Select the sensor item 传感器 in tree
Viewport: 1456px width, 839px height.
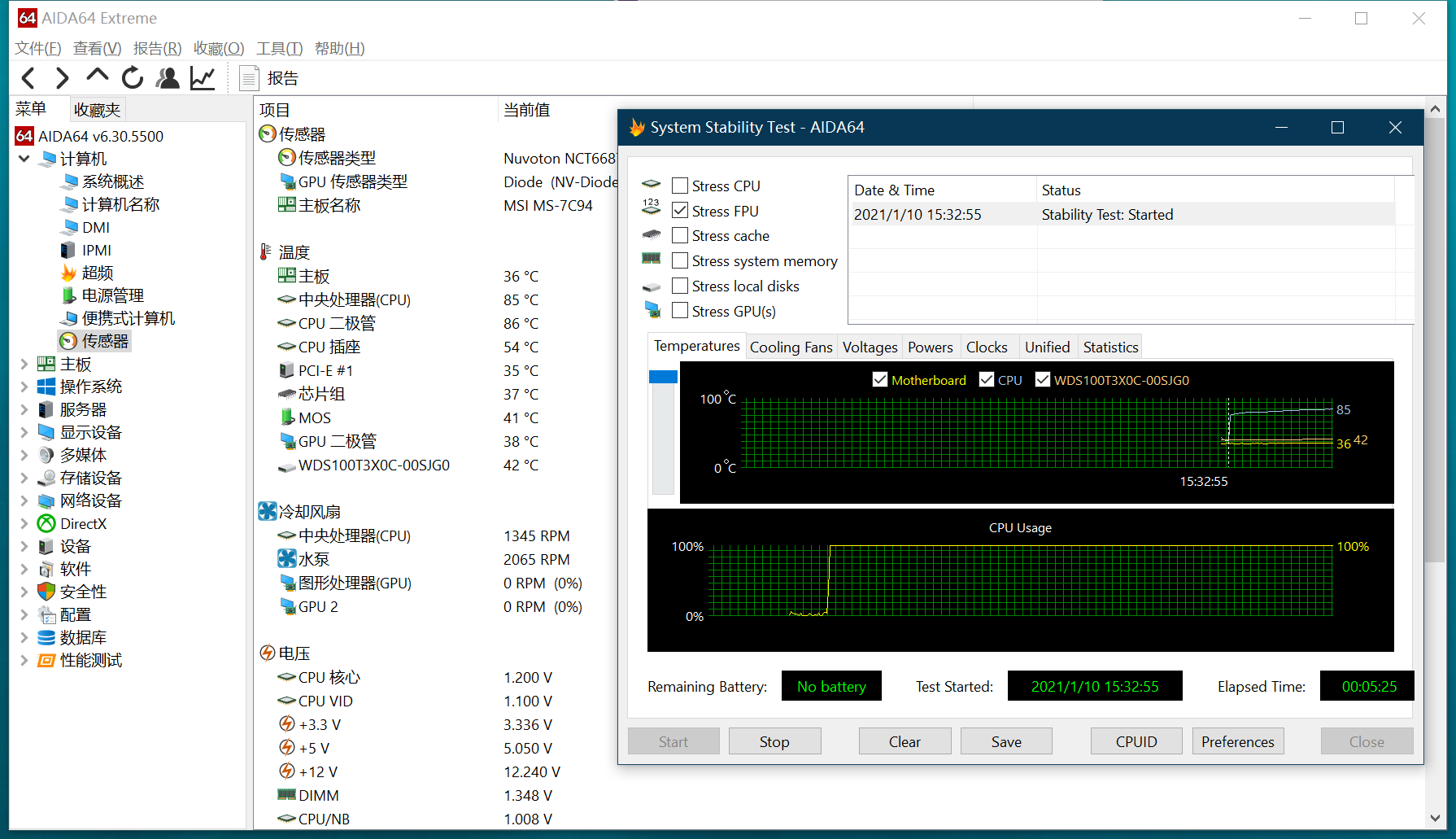click(x=105, y=341)
